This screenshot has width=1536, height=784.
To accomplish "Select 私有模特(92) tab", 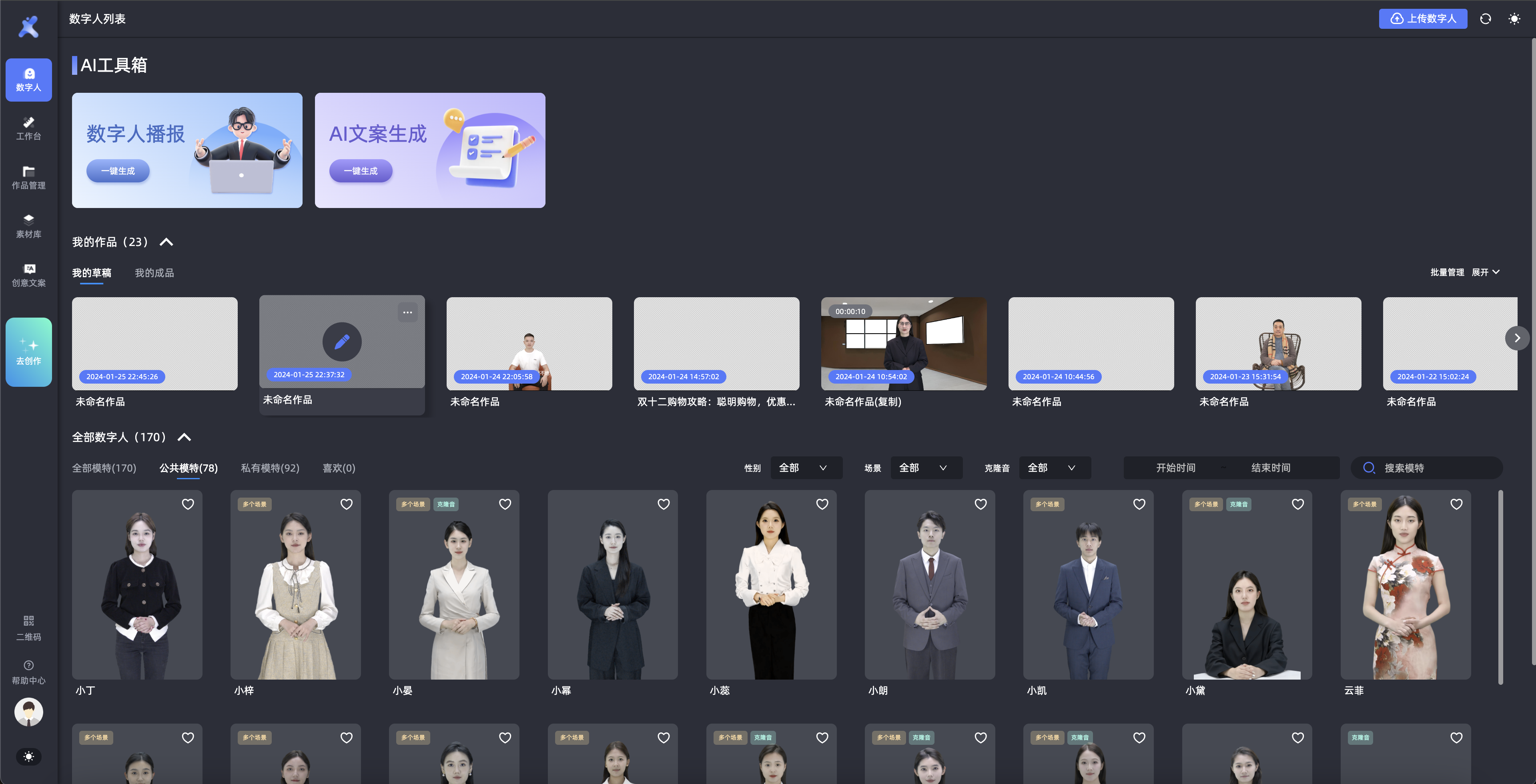I will [270, 468].
